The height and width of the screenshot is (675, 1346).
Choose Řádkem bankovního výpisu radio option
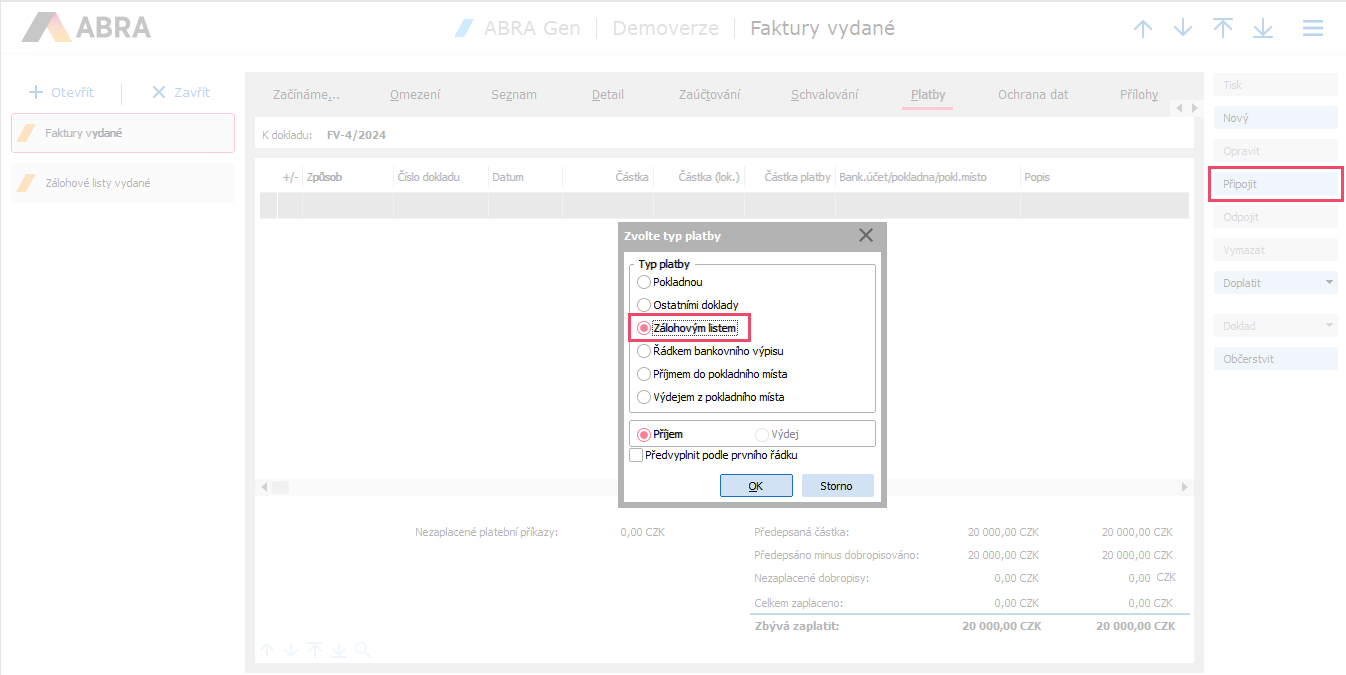click(x=644, y=351)
